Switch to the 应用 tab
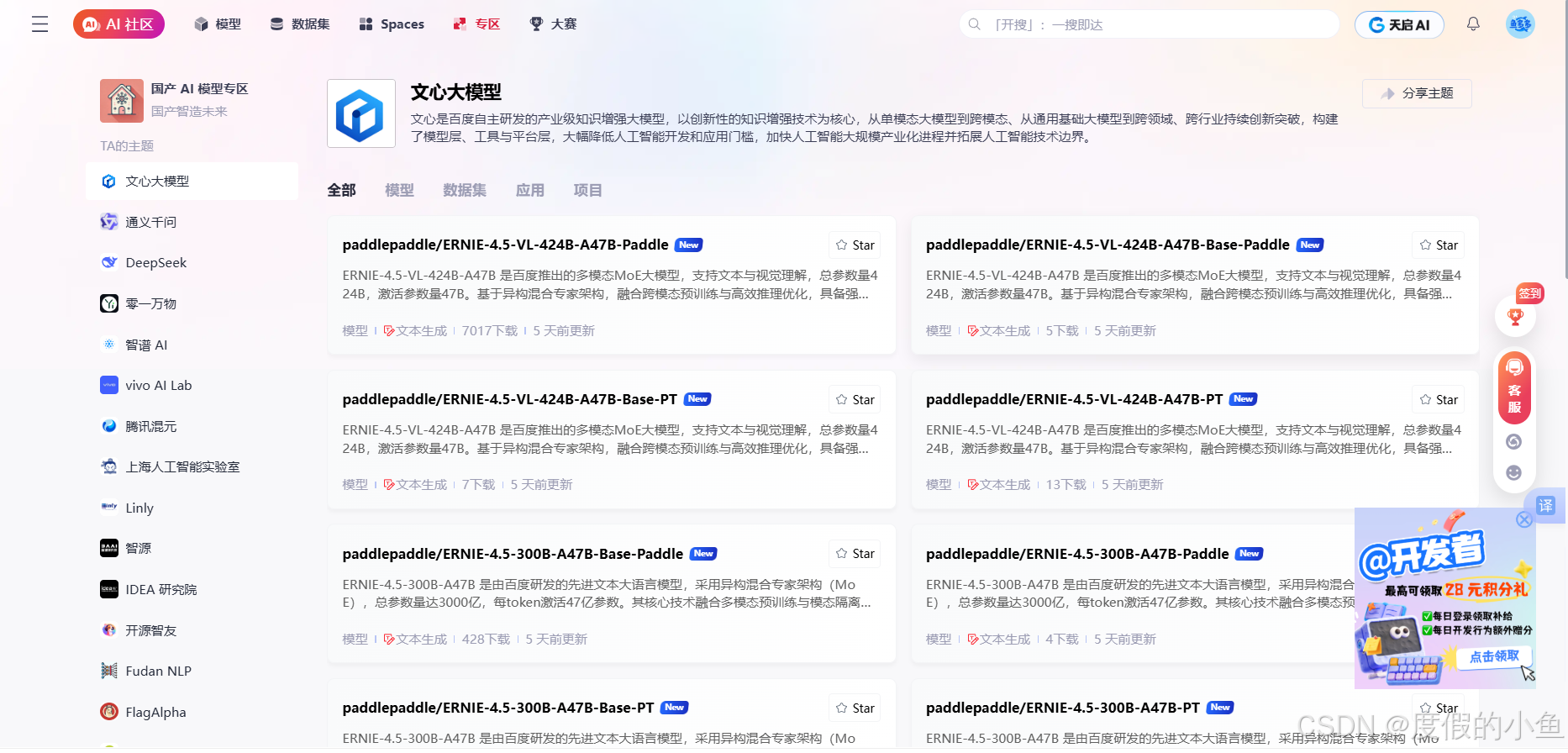The height and width of the screenshot is (753, 1568). click(530, 191)
